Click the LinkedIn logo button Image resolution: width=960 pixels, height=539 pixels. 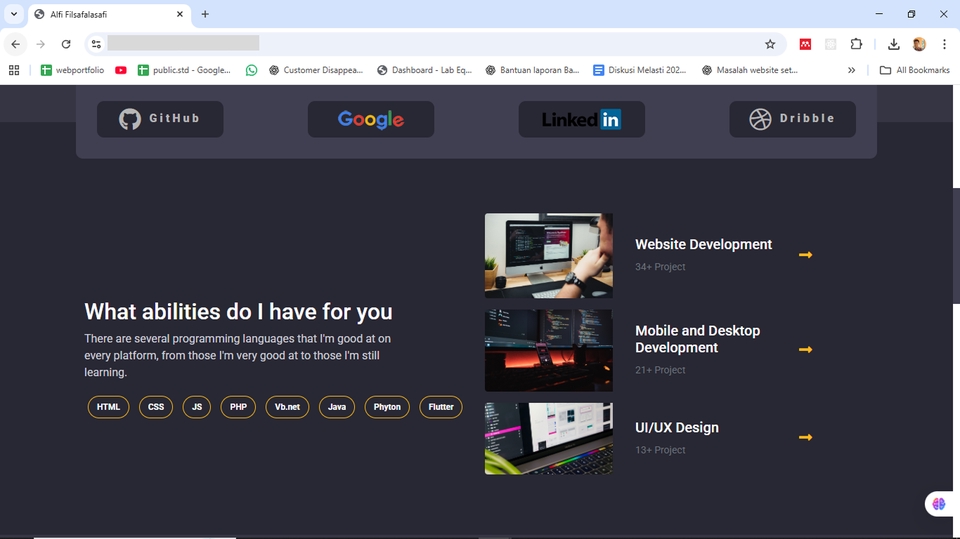(x=582, y=119)
